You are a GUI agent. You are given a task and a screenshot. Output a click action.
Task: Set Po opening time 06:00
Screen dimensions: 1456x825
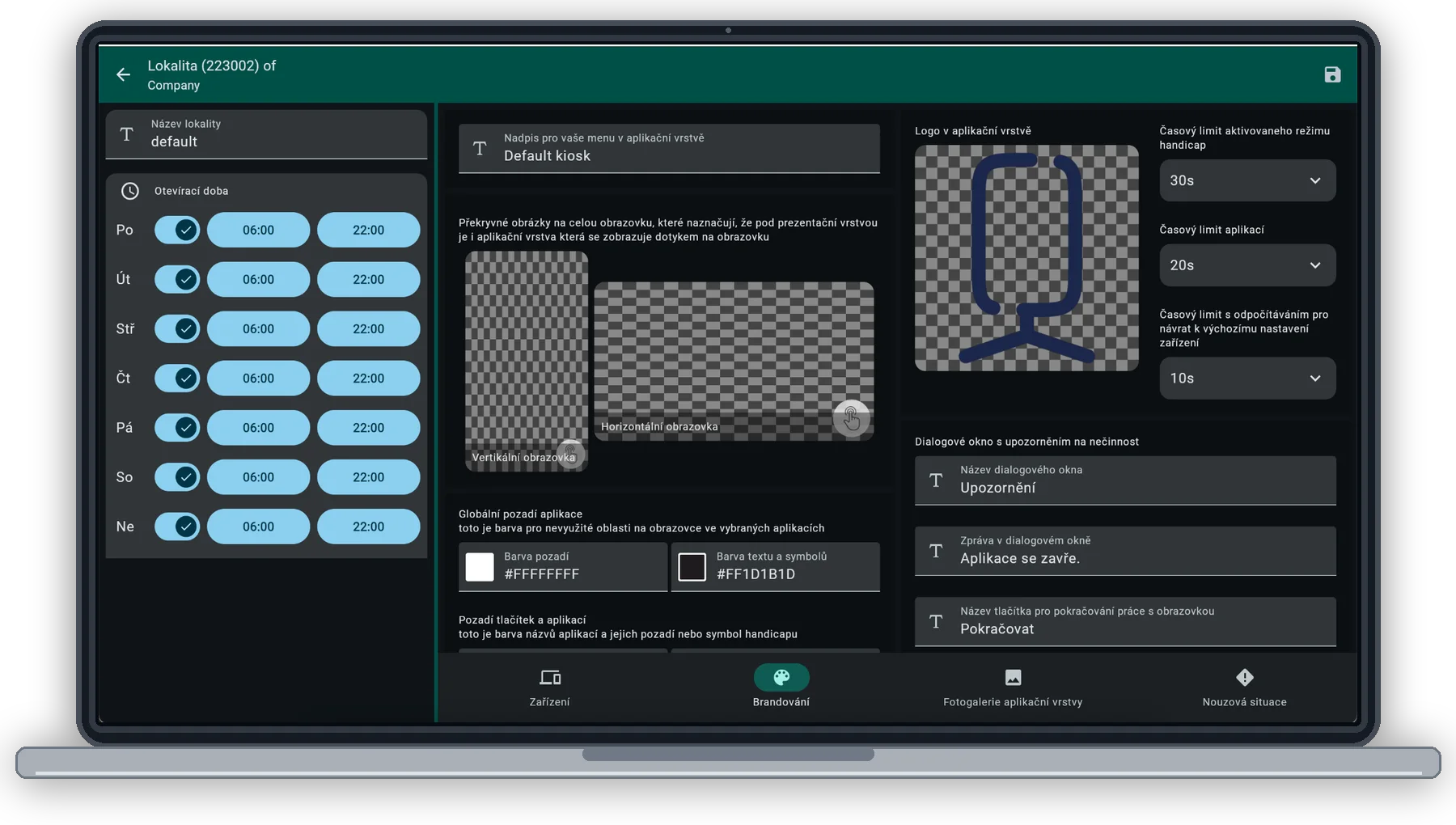click(258, 230)
